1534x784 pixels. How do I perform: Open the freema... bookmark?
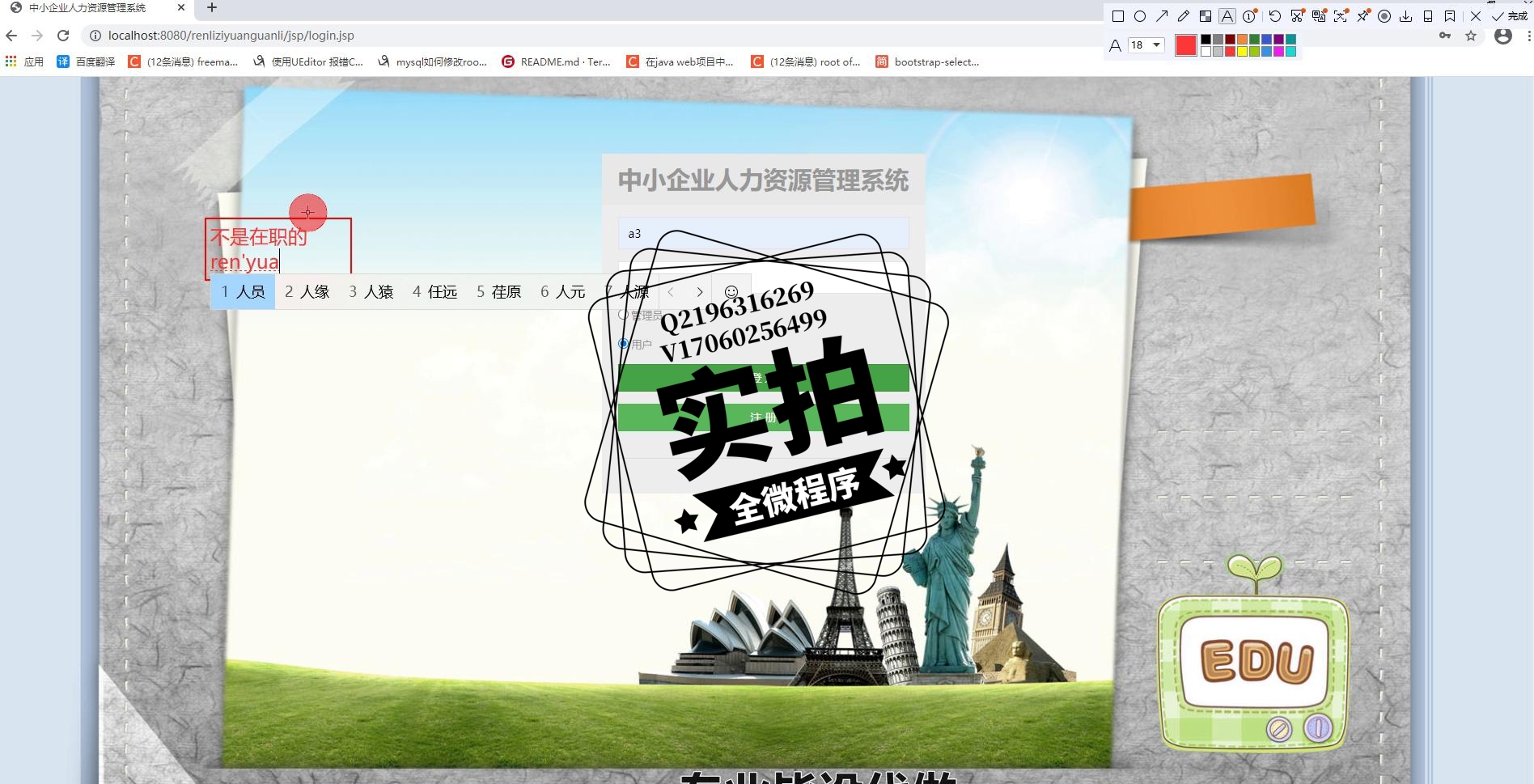[x=183, y=61]
